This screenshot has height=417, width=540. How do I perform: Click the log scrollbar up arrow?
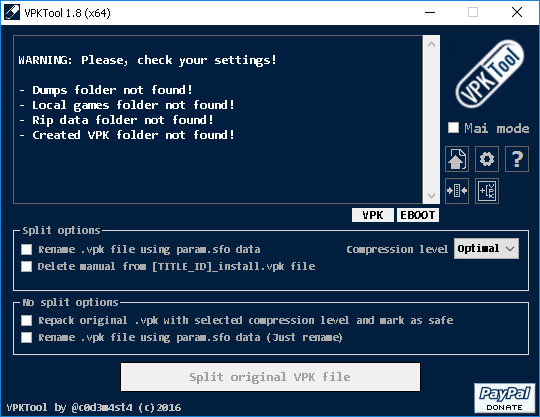431,44
